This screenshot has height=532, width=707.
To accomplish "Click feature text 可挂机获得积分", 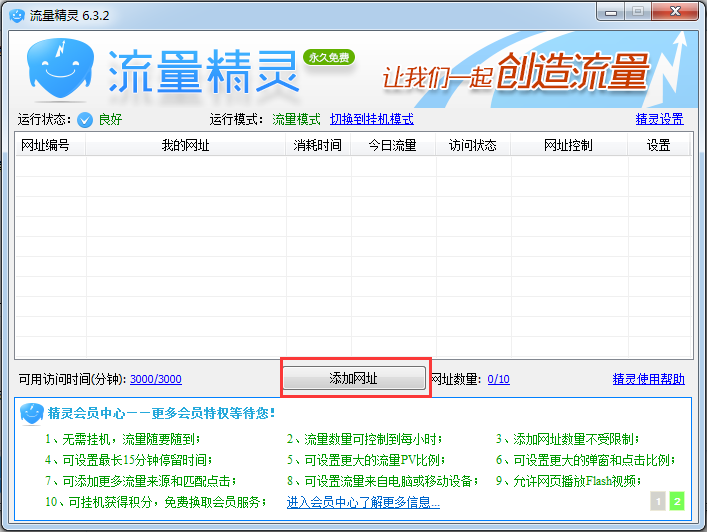I will click(110, 502).
